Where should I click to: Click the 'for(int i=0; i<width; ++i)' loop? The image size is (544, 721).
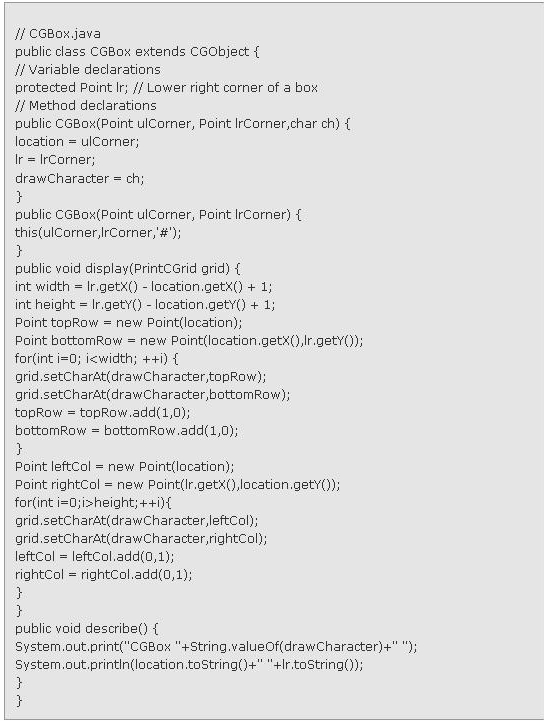97,359
